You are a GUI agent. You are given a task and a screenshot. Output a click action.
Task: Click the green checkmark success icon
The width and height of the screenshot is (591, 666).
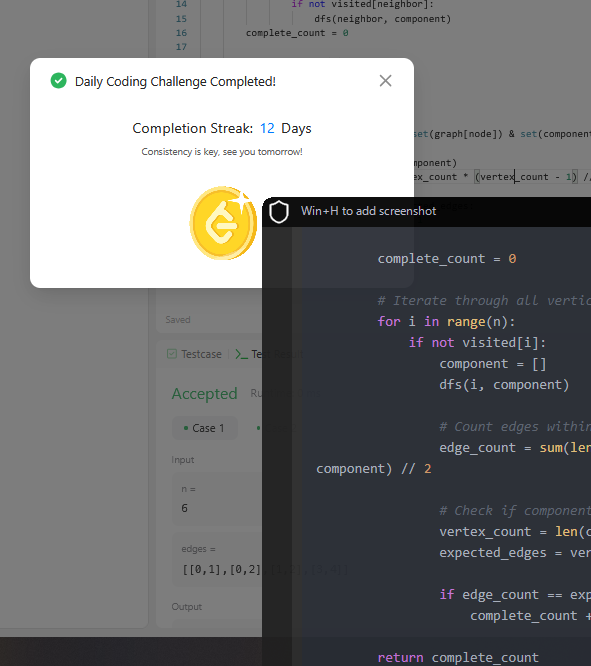59,81
